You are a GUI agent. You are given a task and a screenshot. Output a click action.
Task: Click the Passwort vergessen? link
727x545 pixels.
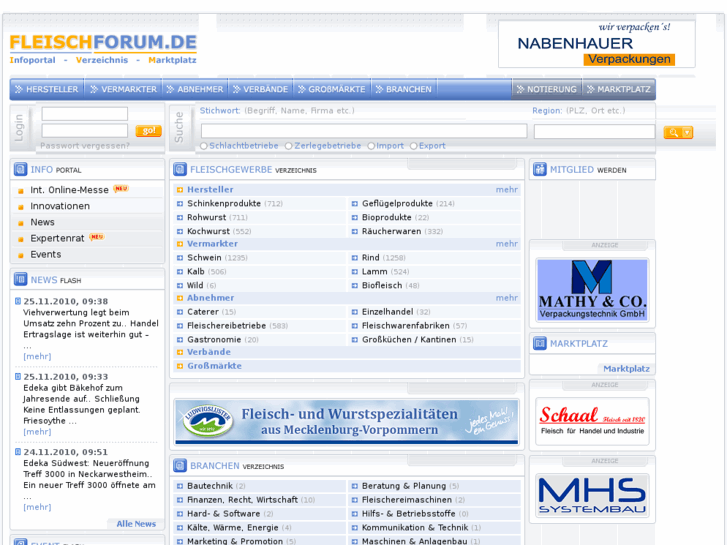[85, 146]
